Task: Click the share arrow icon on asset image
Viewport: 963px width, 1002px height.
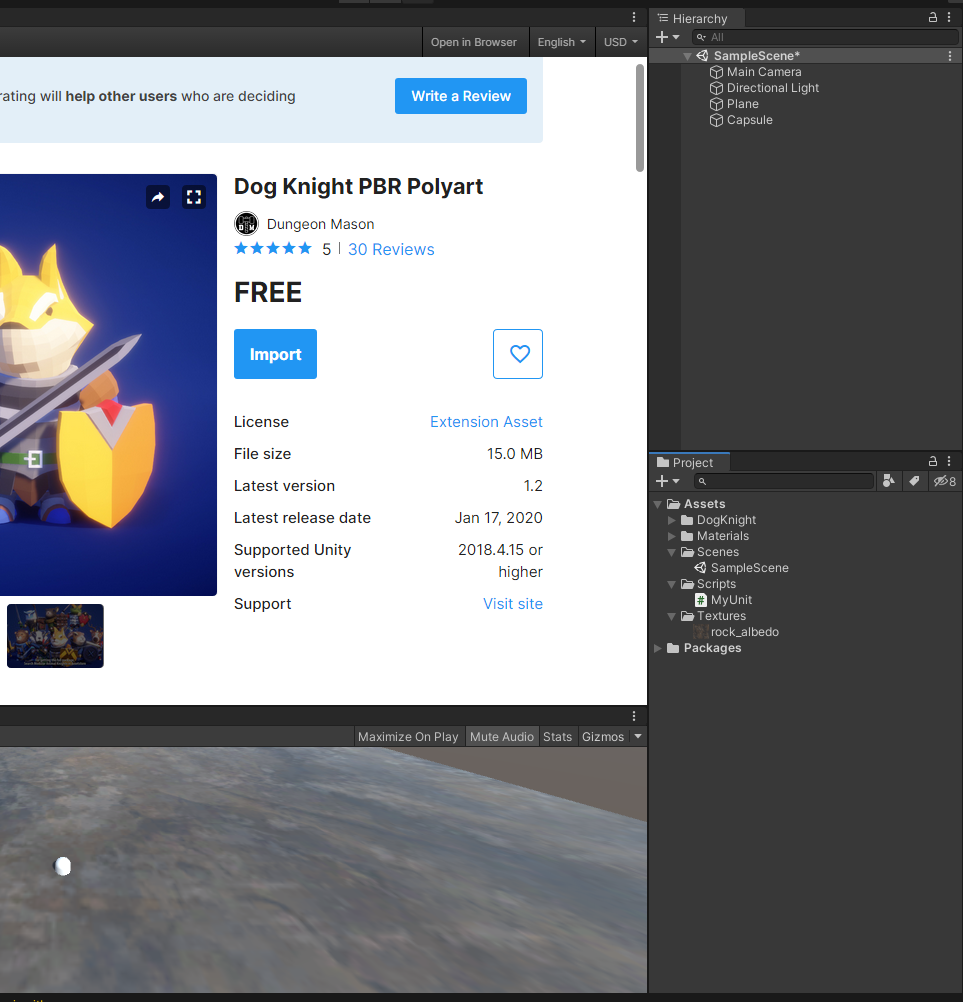Action: pos(158,197)
